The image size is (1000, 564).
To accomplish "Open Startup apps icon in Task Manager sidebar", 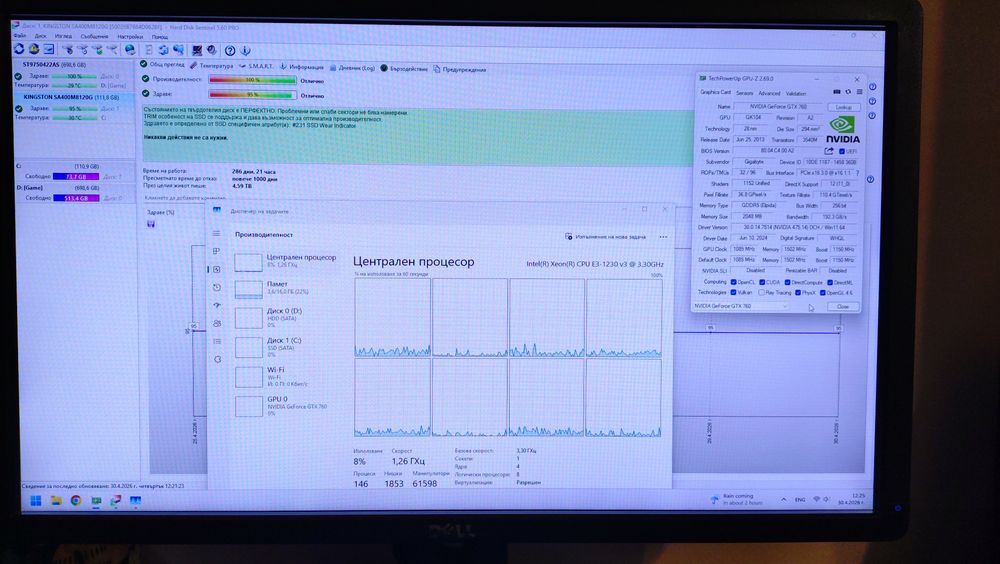I will point(217,305).
